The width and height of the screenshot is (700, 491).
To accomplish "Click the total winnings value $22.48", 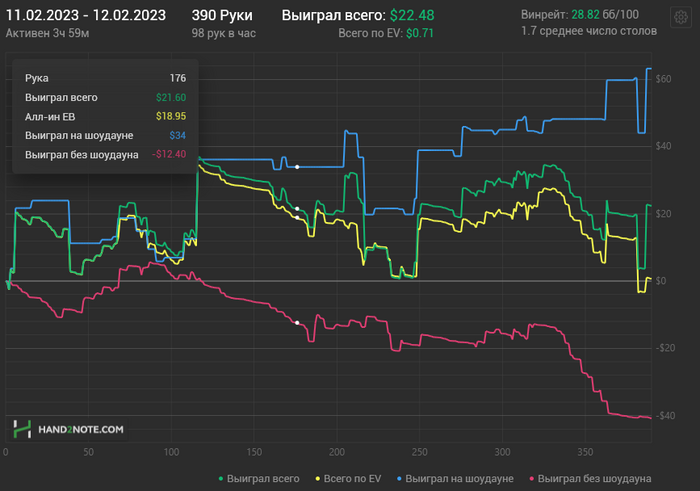I will point(412,15).
